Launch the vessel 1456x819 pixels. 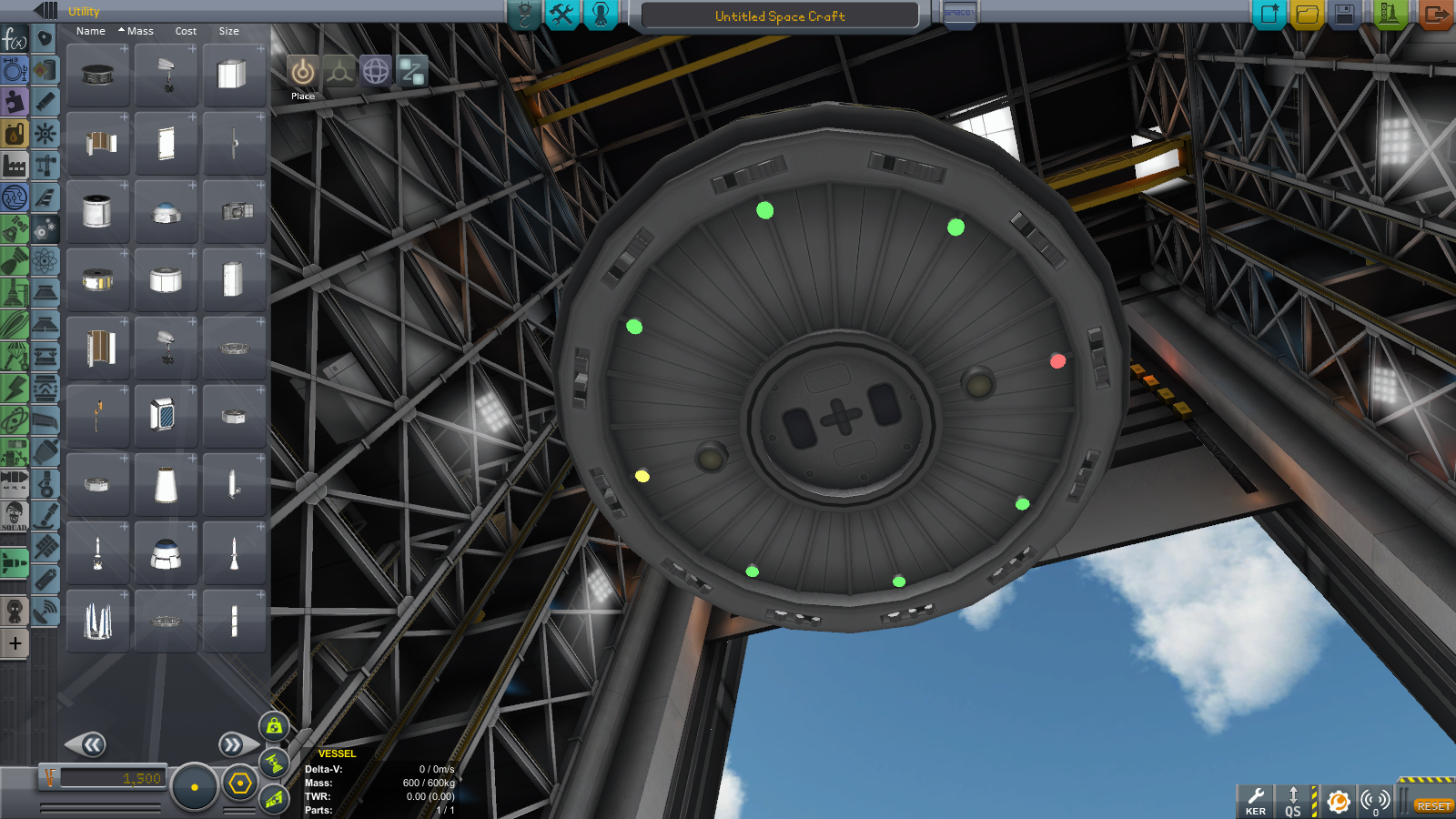pos(1390,15)
